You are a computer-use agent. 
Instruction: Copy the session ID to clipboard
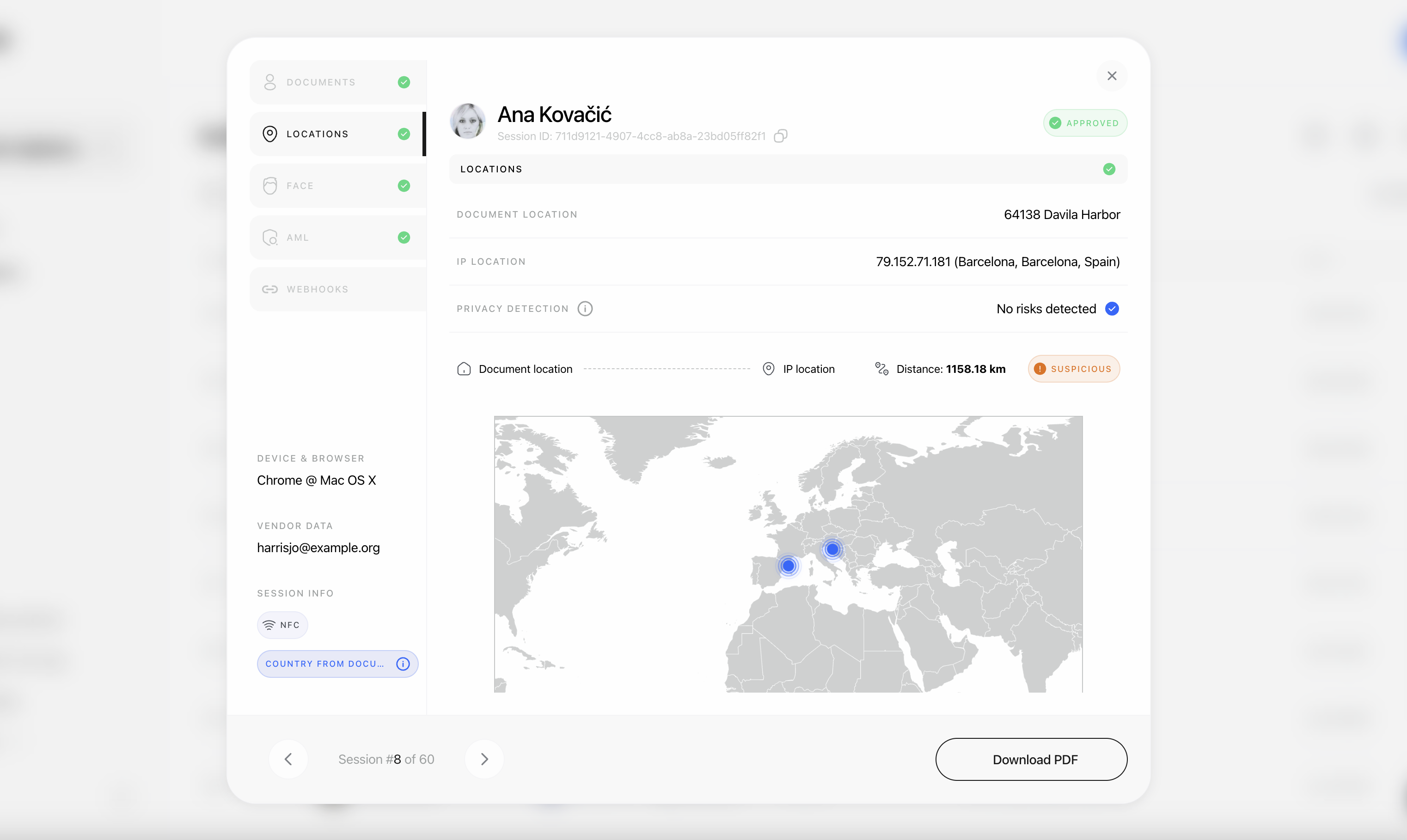(x=780, y=136)
